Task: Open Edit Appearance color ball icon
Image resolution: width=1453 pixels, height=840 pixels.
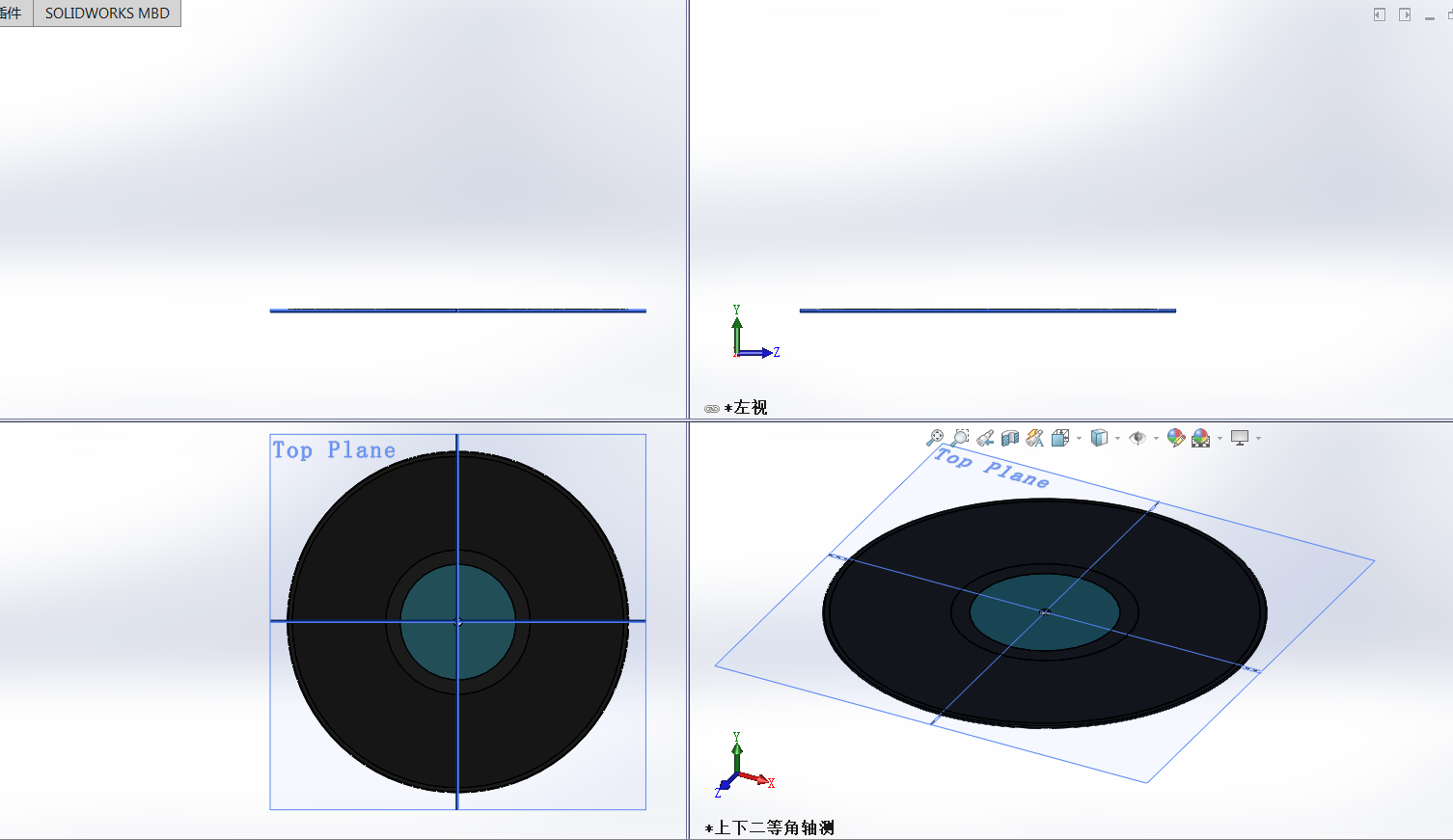Action: click(1175, 438)
